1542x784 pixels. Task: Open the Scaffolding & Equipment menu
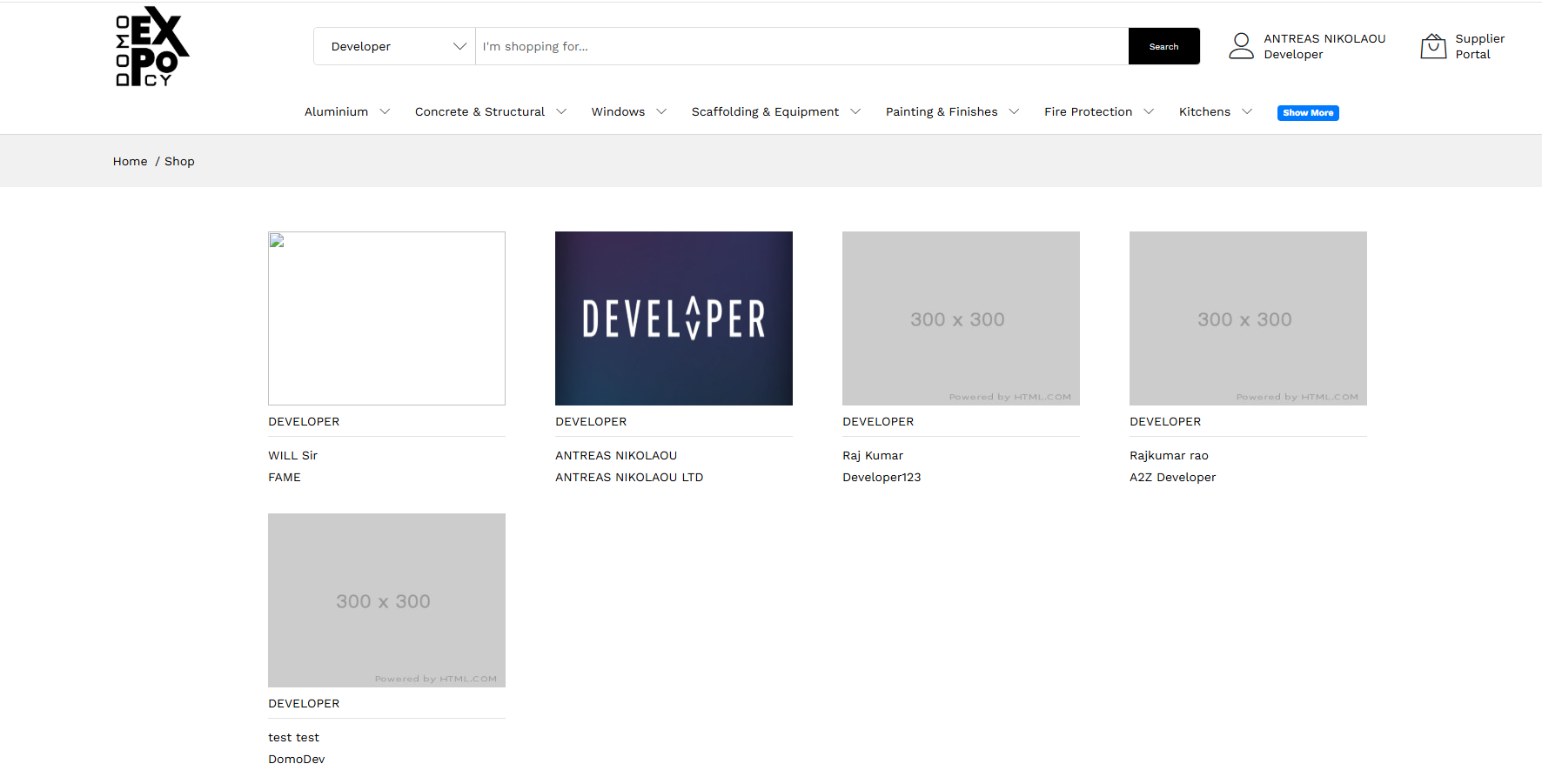click(765, 111)
